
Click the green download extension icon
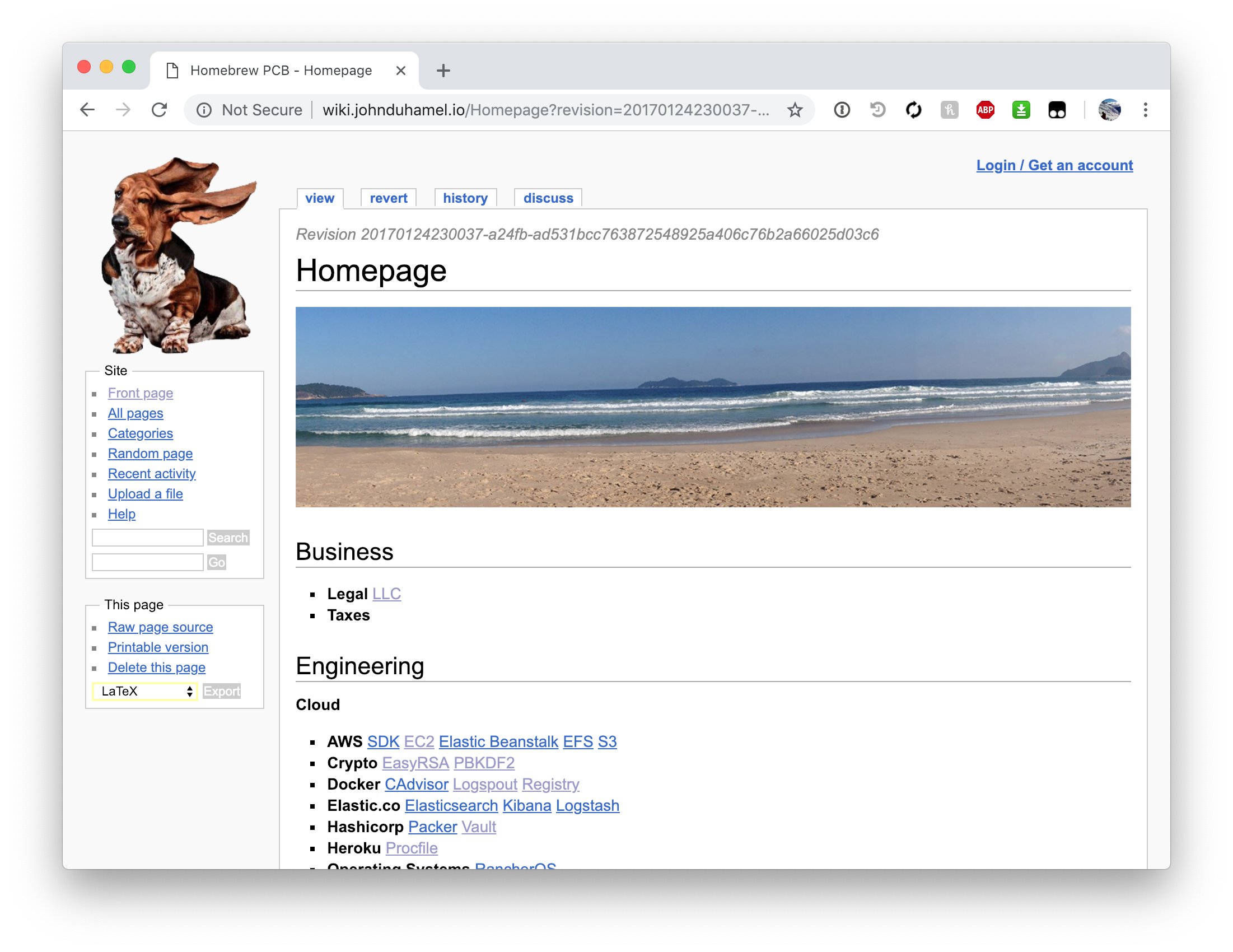pyautogui.click(x=1021, y=110)
